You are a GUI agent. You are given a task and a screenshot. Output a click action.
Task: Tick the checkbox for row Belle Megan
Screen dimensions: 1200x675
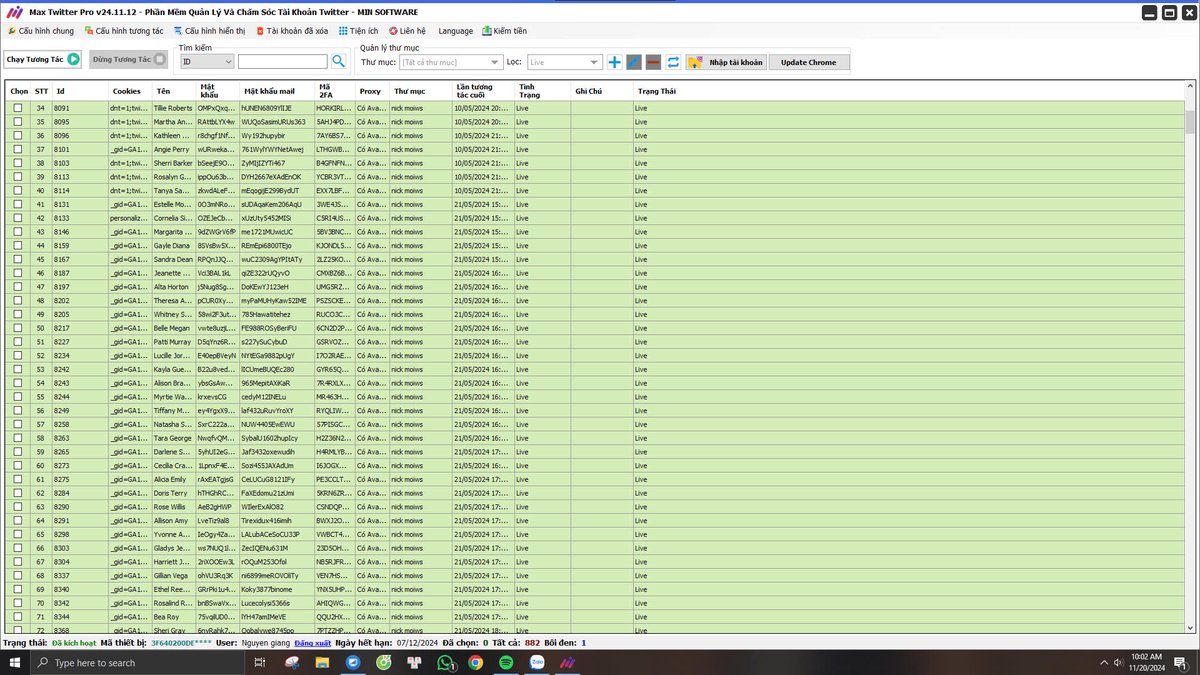coord(17,328)
